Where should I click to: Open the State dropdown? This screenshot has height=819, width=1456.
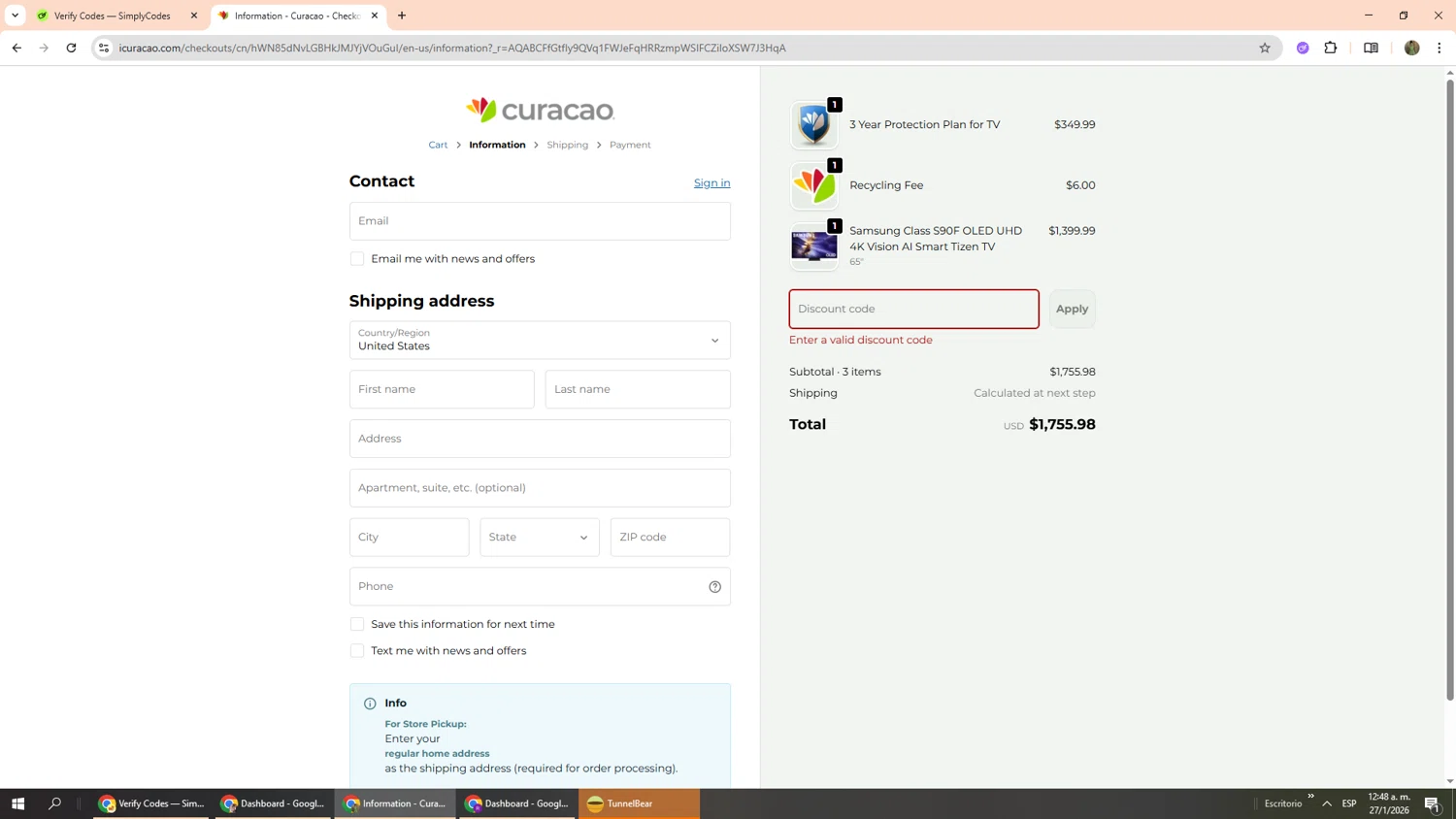540,538
